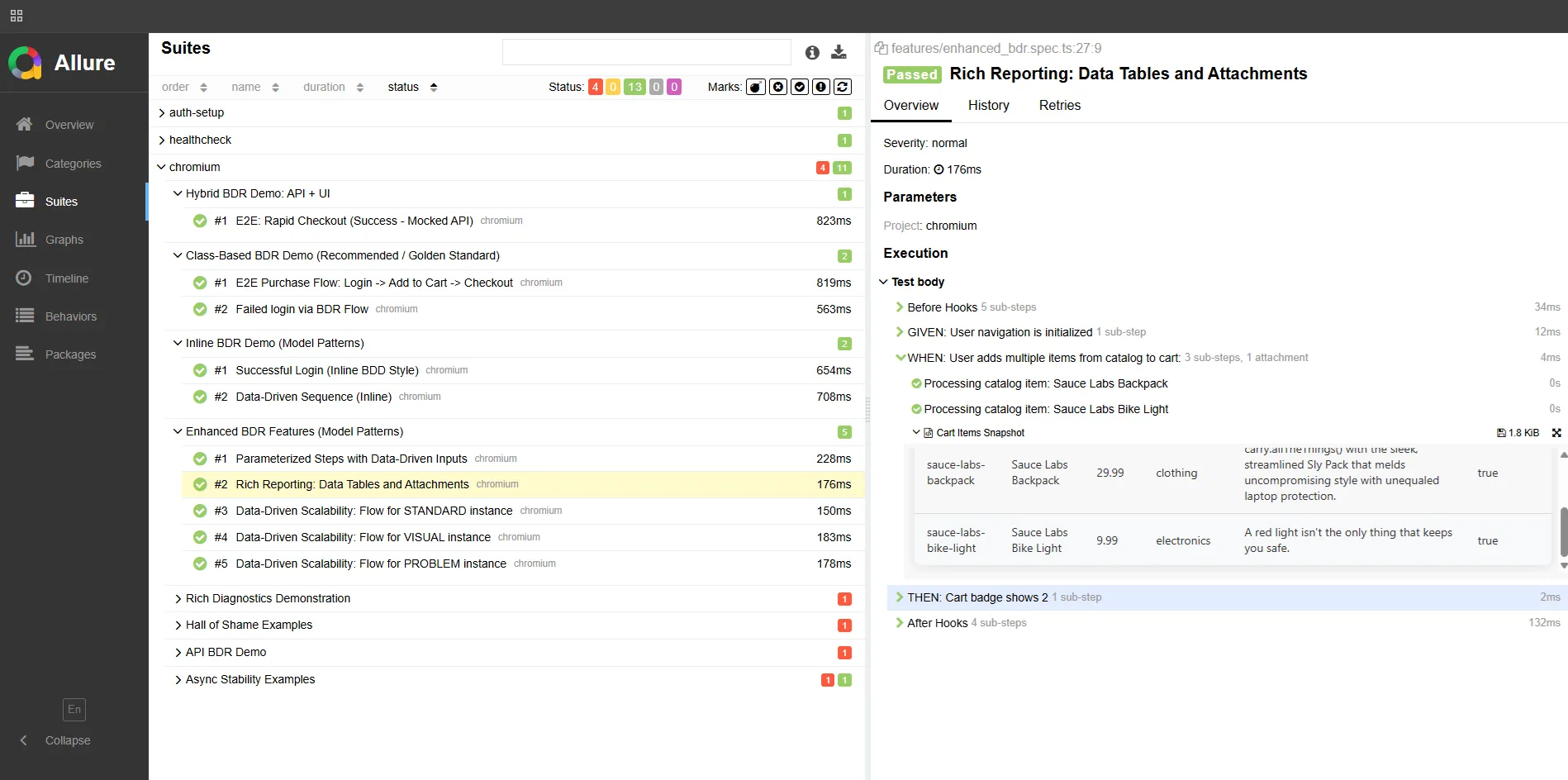Open Cart Items Snapshot in fullscreen
Screen dimensions: 1568x780
tap(1556, 433)
